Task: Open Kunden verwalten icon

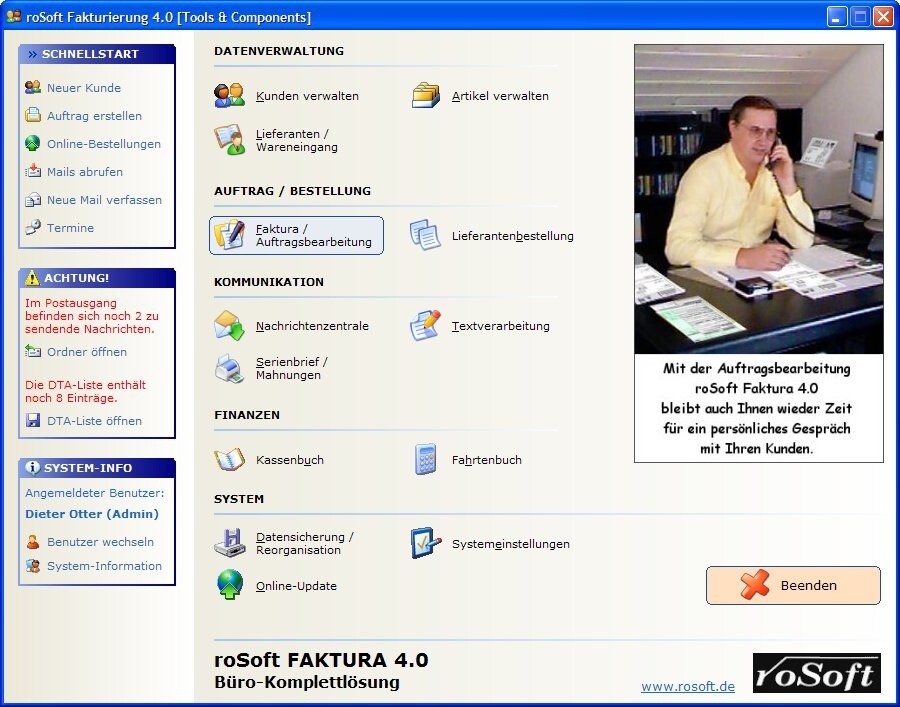Action: tap(230, 95)
